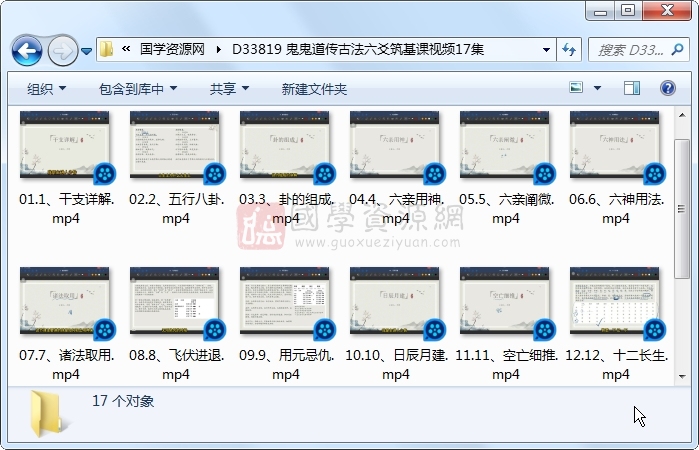
Task: Click the file name 06.6、六神用法.mp4
Action: [x=617, y=209]
